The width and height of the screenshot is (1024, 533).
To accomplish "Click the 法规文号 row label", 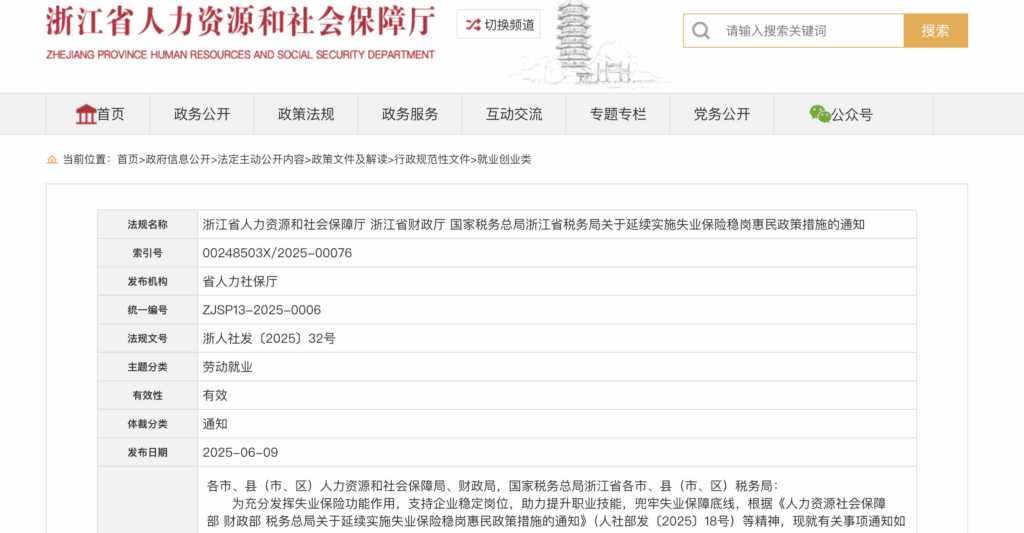I will click(148, 338).
